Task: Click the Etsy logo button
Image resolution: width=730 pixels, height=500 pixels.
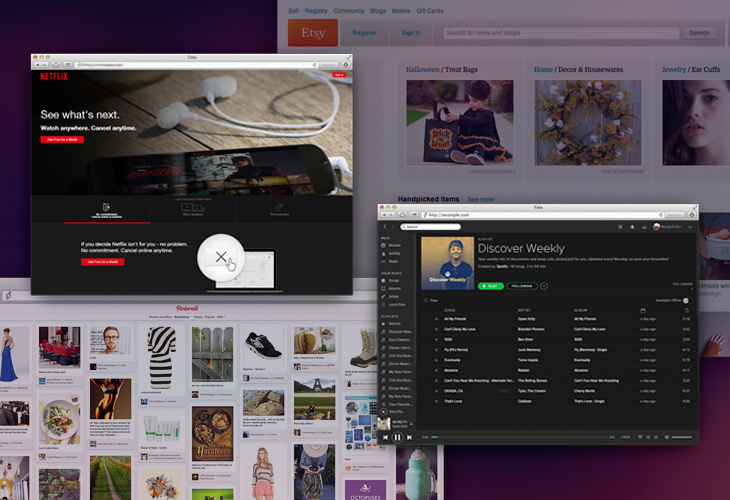Action: tap(313, 33)
